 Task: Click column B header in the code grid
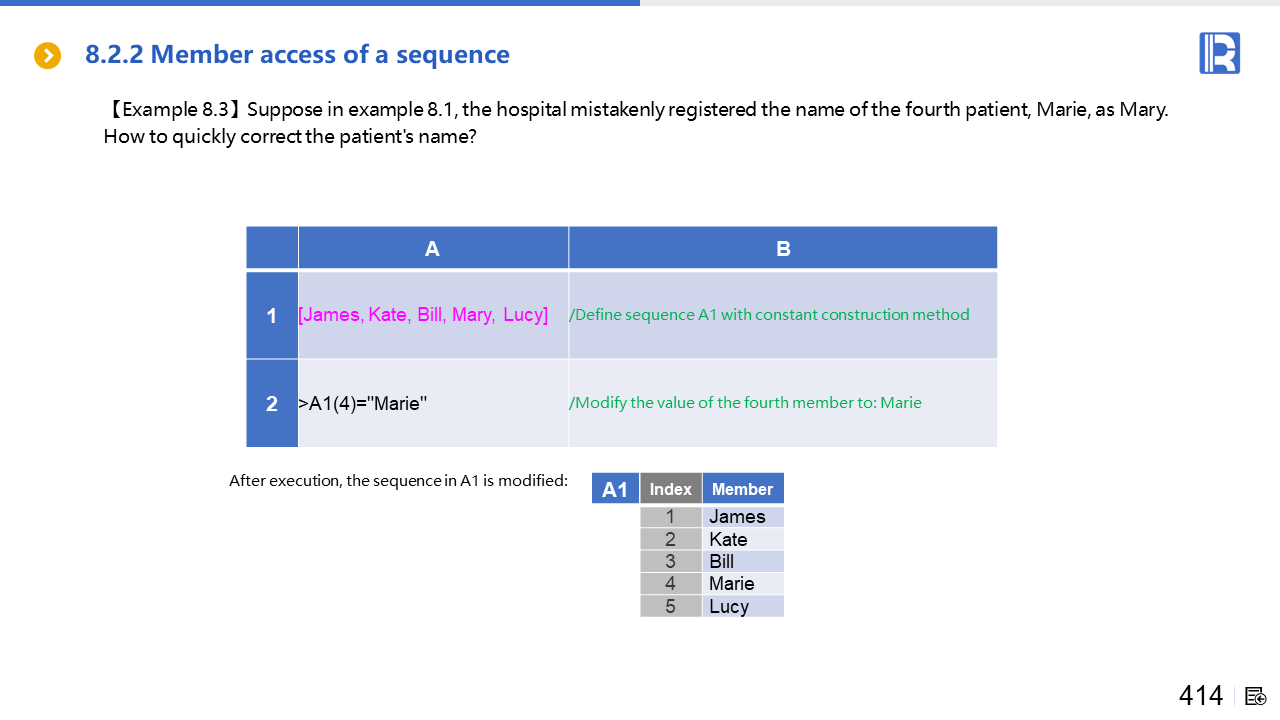[x=783, y=248]
